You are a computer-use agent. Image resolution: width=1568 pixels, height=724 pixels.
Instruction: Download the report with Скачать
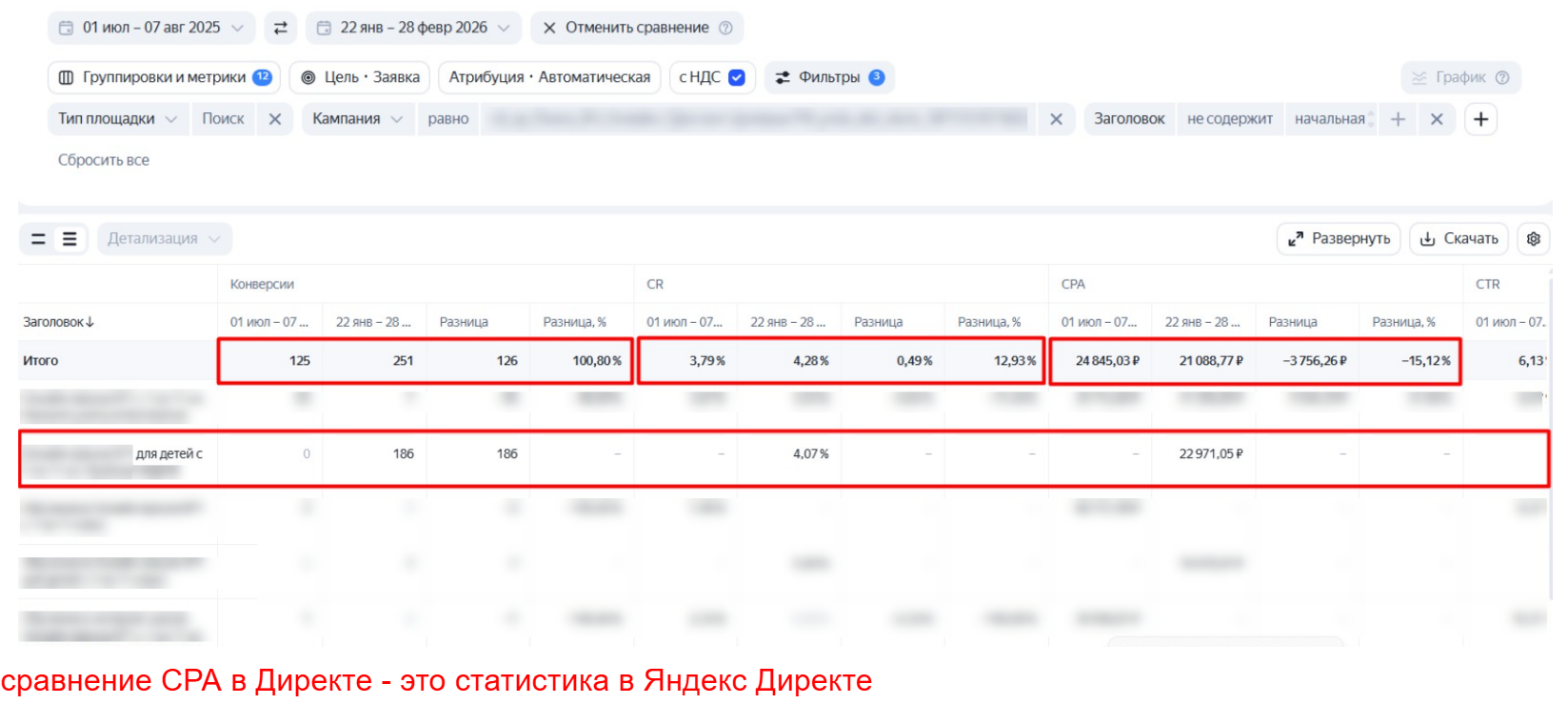pyautogui.click(x=1459, y=239)
